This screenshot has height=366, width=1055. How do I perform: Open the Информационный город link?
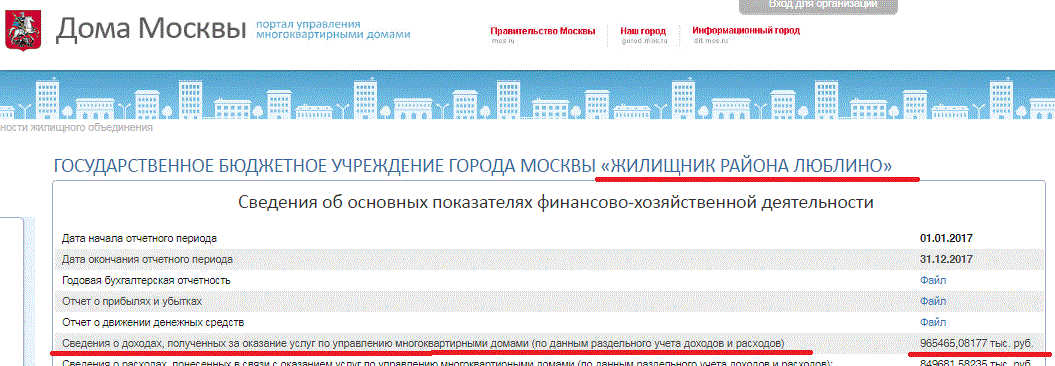click(x=746, y=31)
